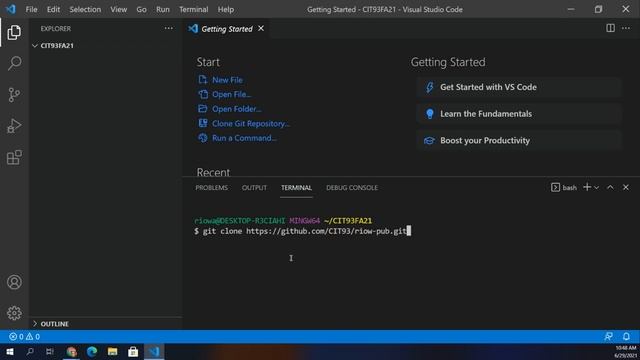Screen dimensions: 640x360
Task: Split the editor to the right
Action: pos(610,28)
